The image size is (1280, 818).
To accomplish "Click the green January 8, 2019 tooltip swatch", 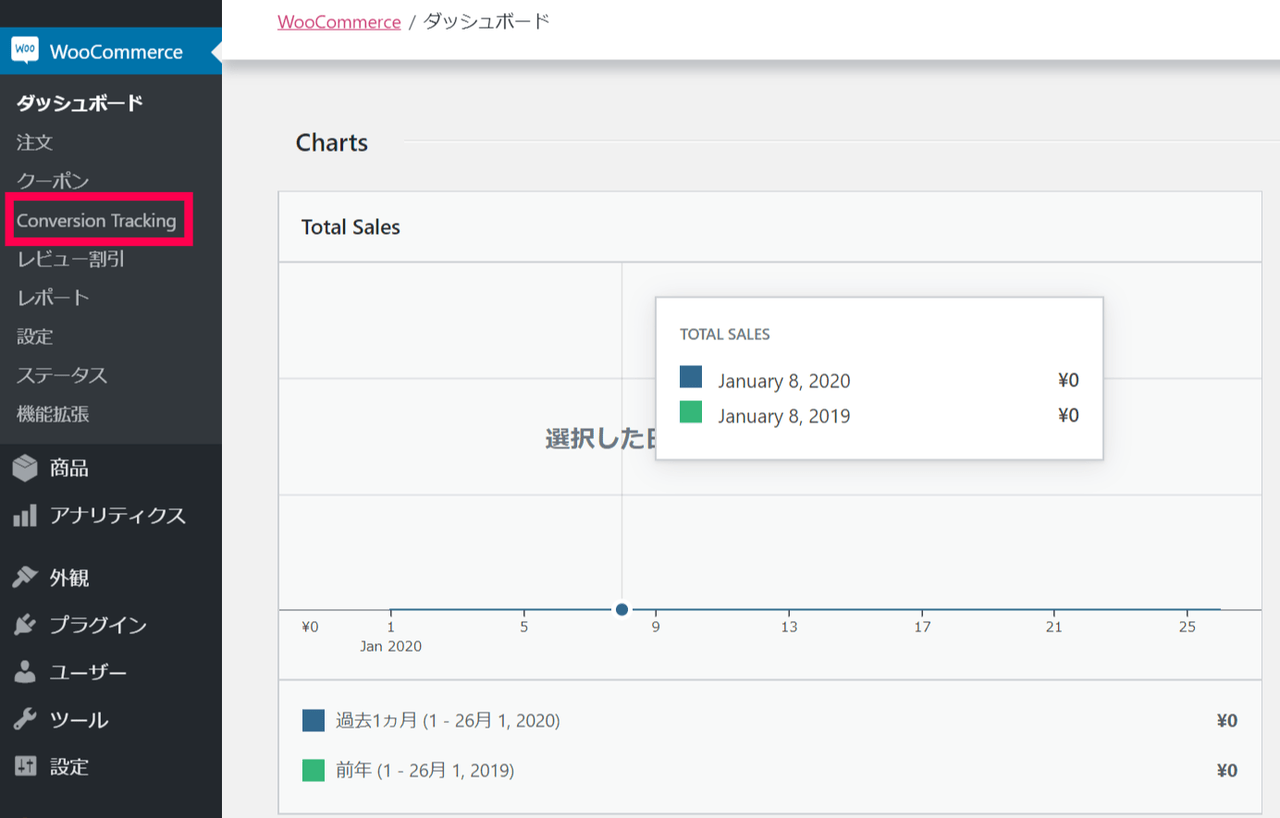I will point(691,412).
